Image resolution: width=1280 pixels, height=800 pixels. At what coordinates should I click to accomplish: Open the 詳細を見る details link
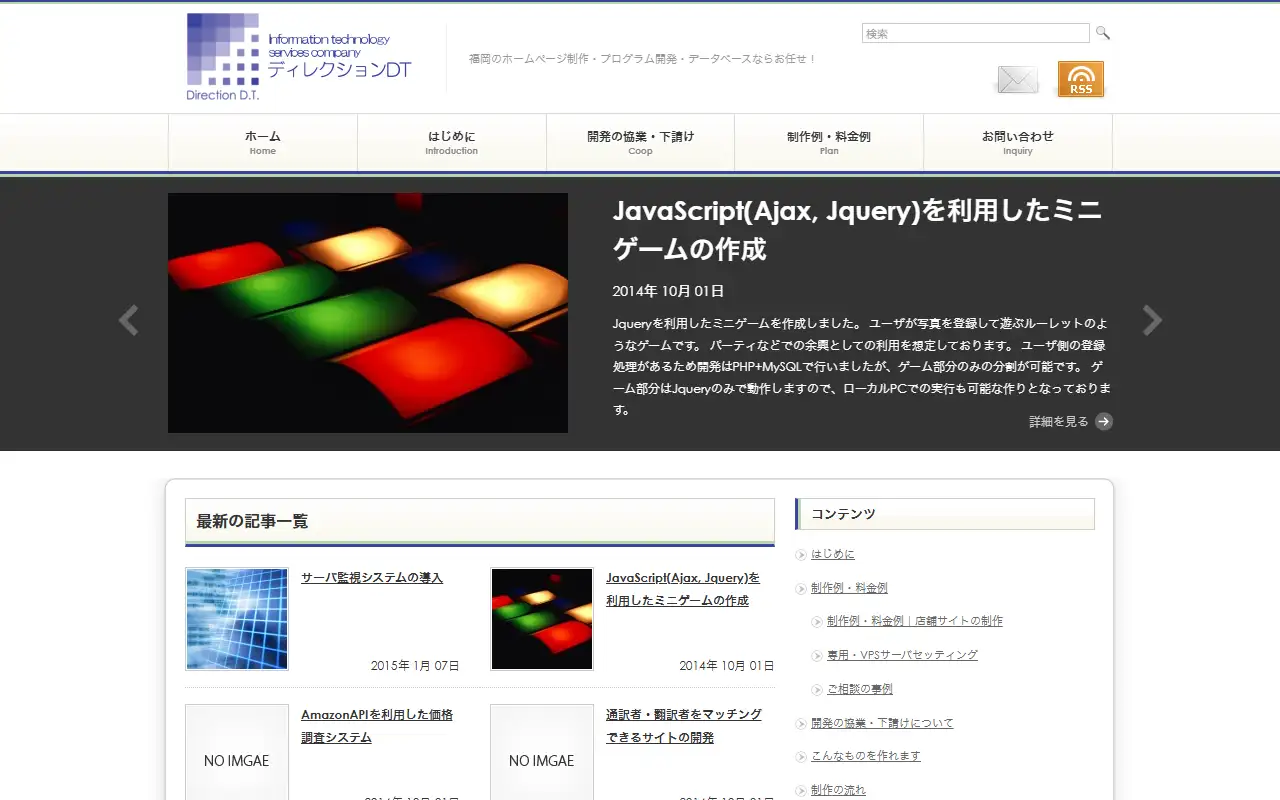click(x=1059, y=421)
